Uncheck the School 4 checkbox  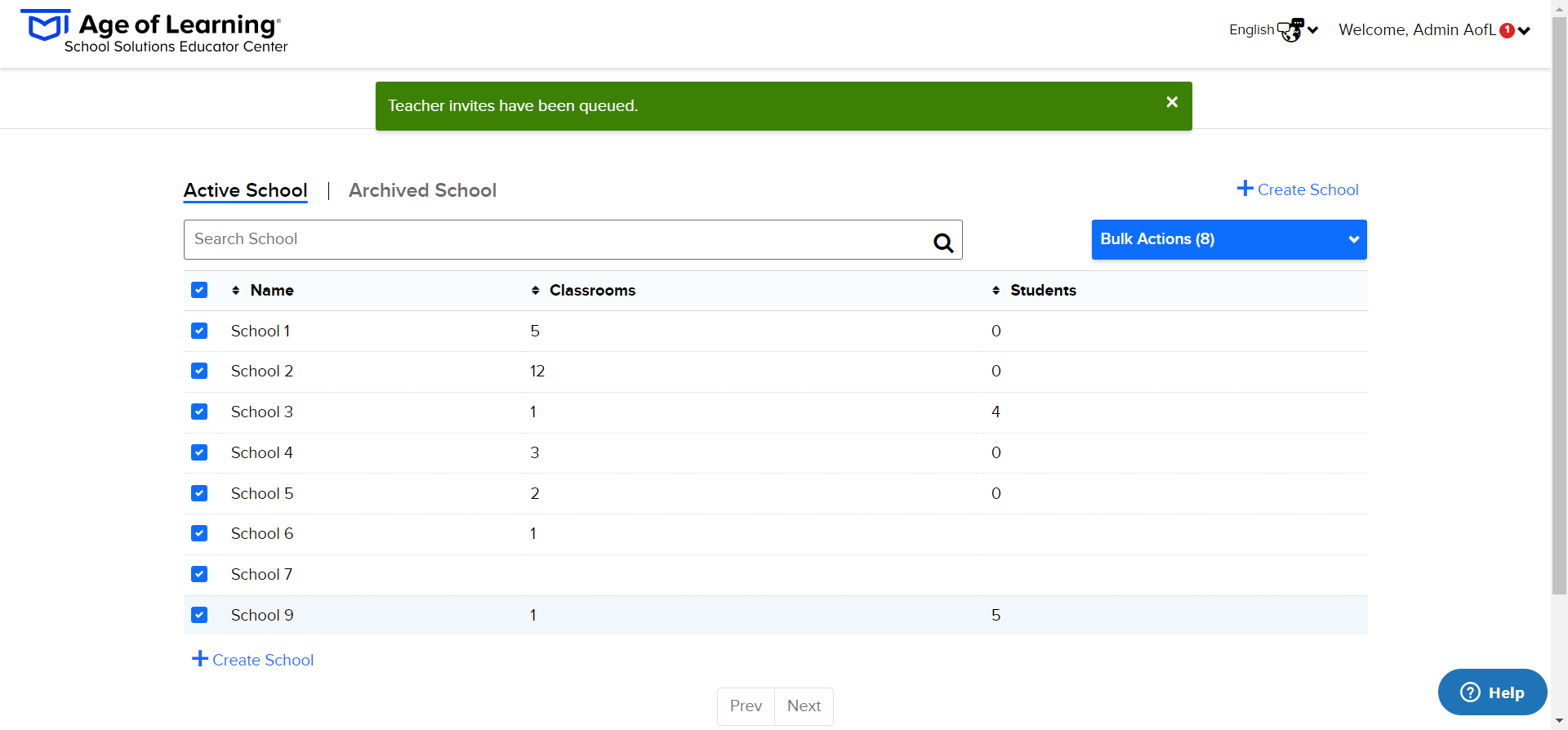pos(199,452)
